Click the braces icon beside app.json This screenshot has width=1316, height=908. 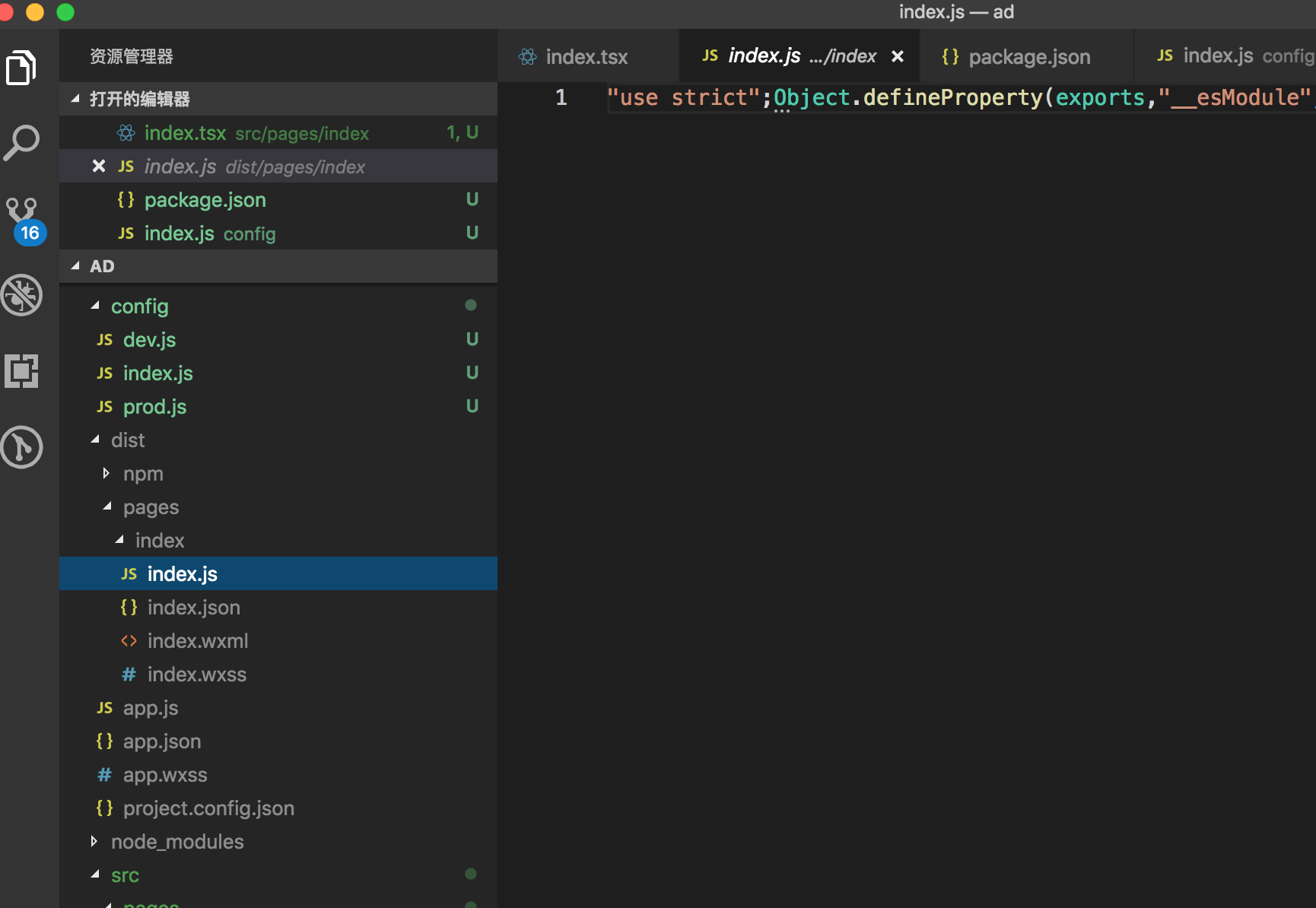pos(104,741)
